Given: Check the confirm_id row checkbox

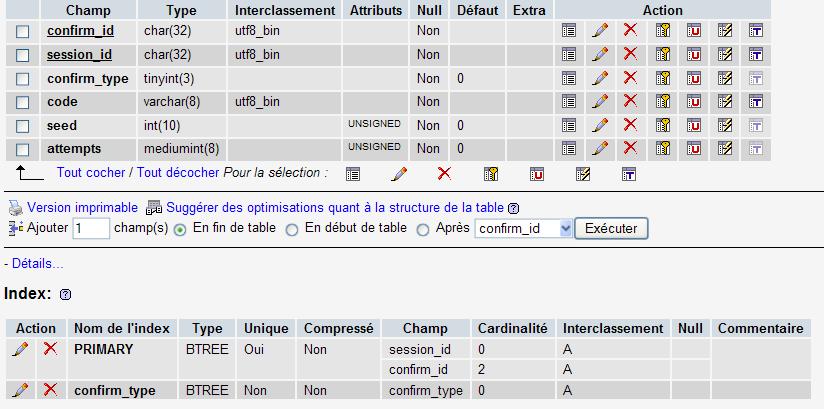Looking at the screenshot, I should [x=23, y=32].
